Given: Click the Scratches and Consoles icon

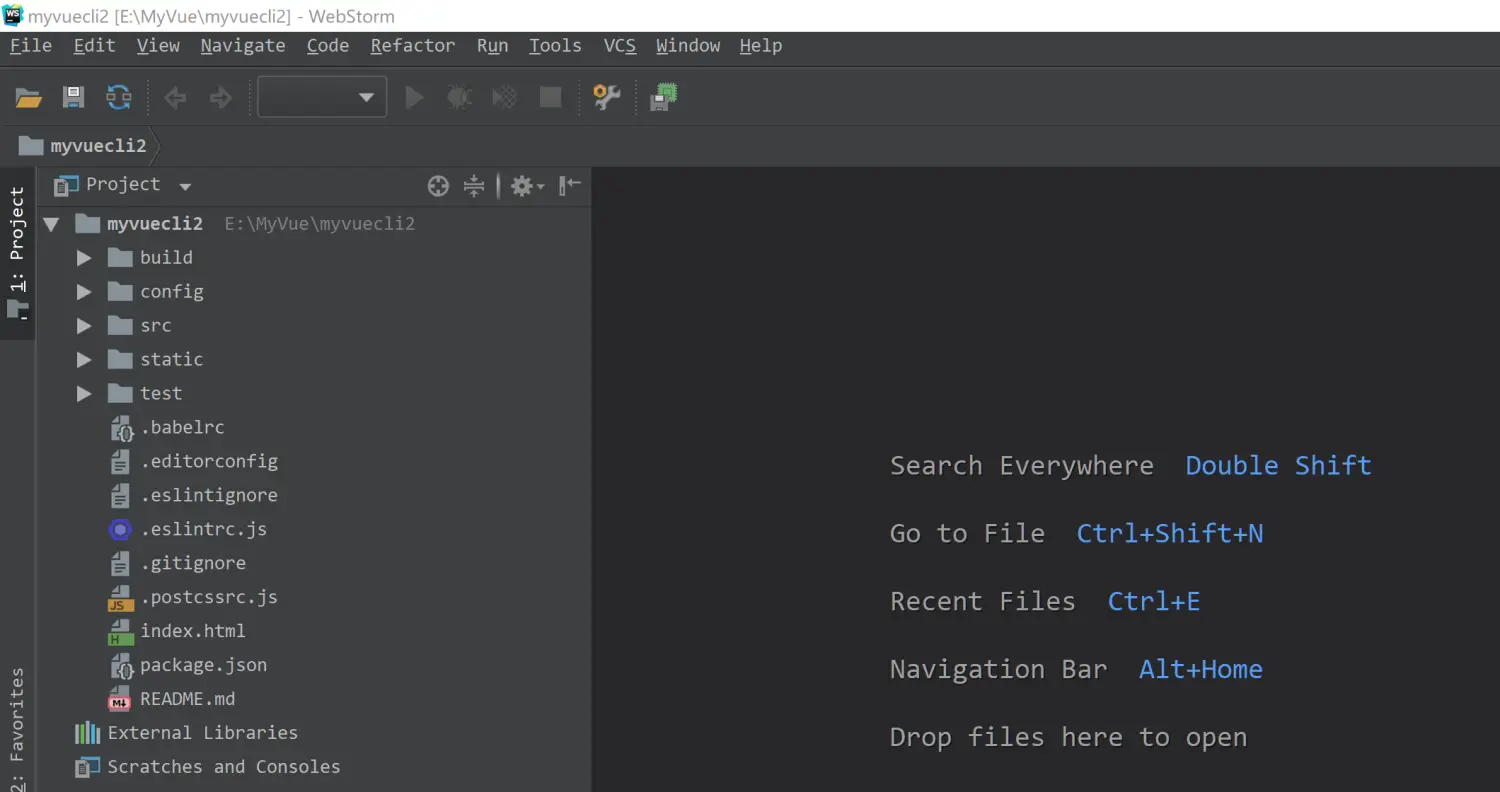Looking at the screenshot, I should coord(88,767).
